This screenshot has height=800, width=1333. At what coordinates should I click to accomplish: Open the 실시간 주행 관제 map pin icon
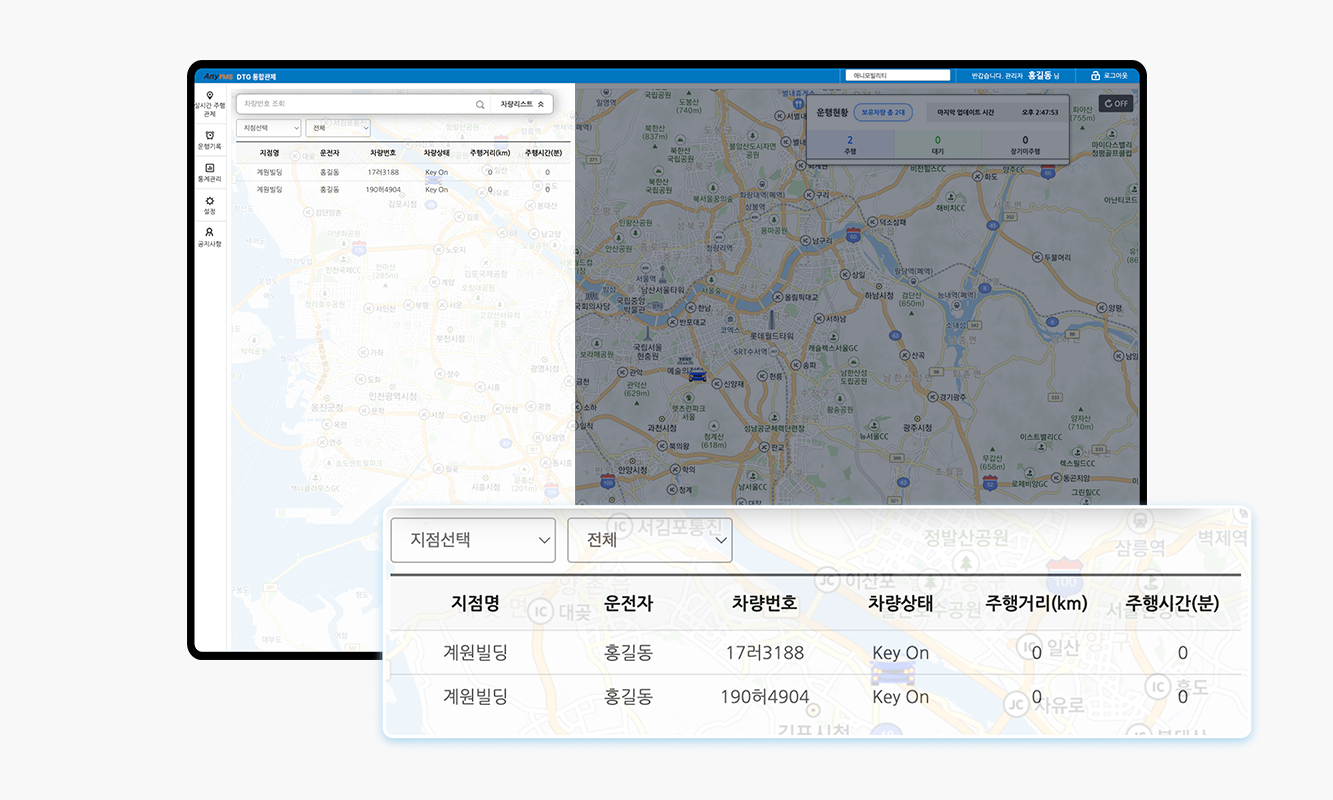pyautogui.click(x=209, y=96)
